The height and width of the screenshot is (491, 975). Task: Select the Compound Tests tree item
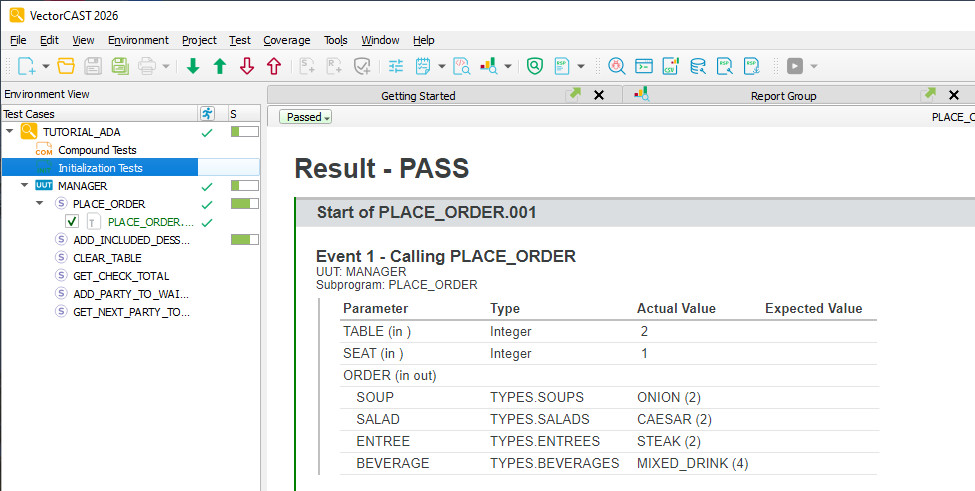click(97, 150)
